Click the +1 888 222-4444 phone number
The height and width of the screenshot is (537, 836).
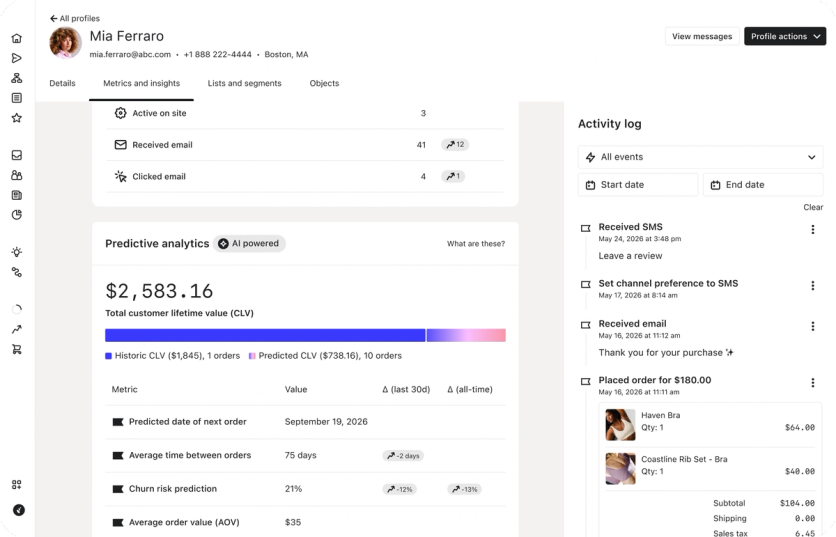218,54
